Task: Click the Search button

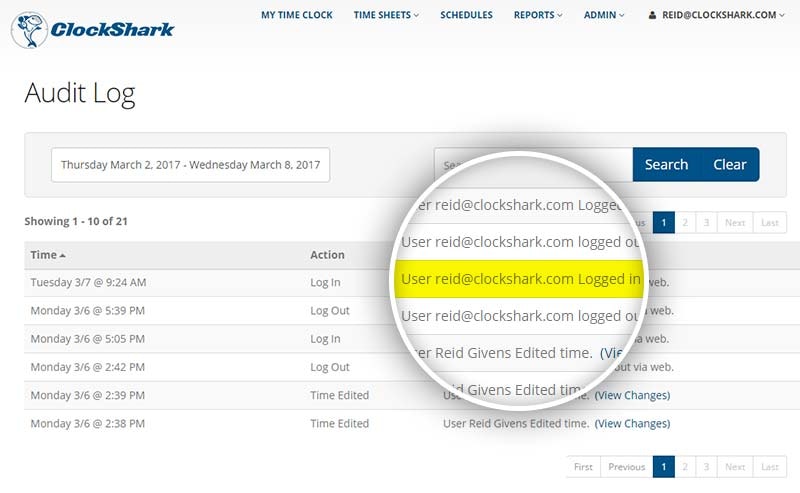Action: [x=666, y=165]
